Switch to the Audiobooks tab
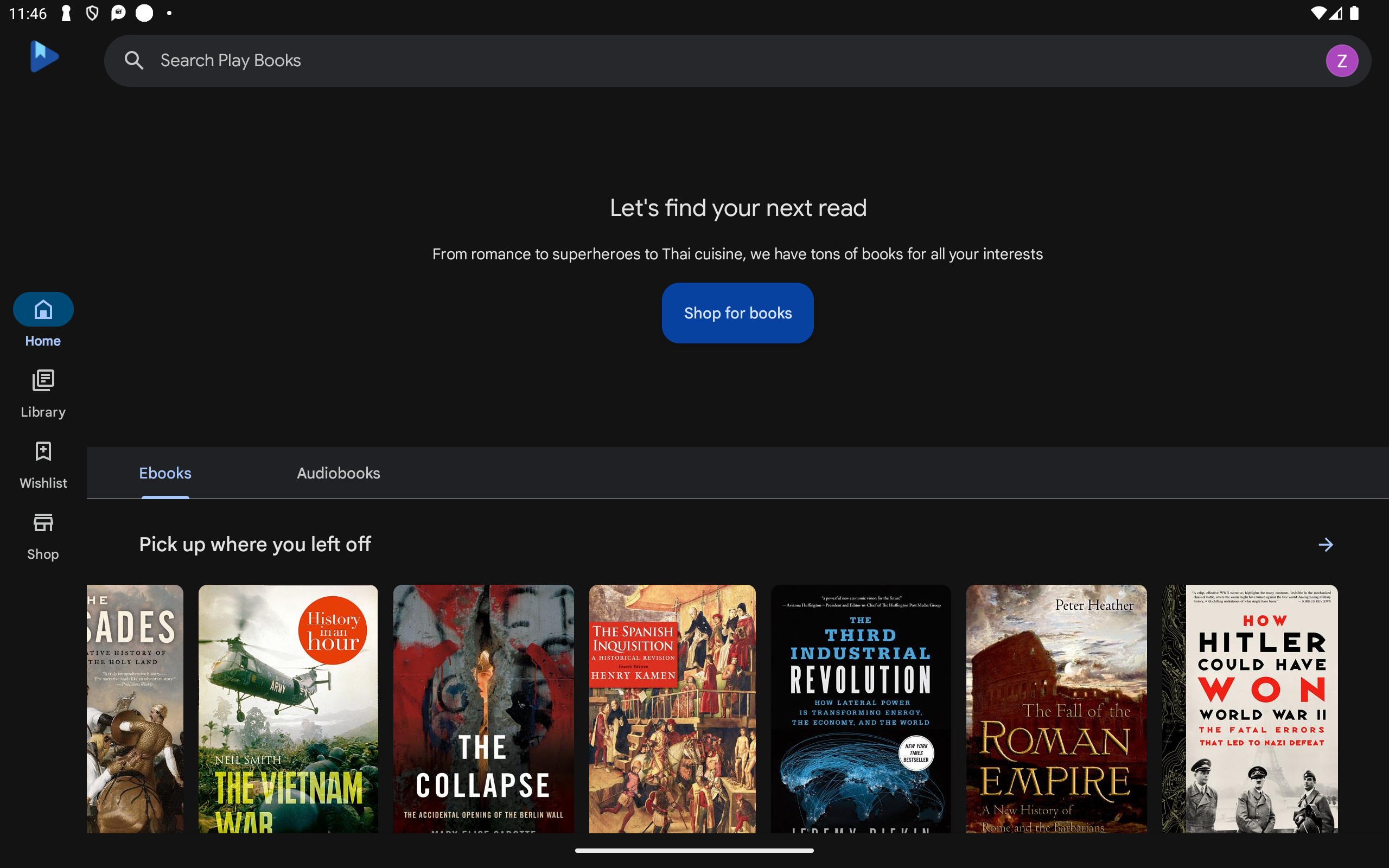This screenshot has height=868, width=1389. pos(338,473)
